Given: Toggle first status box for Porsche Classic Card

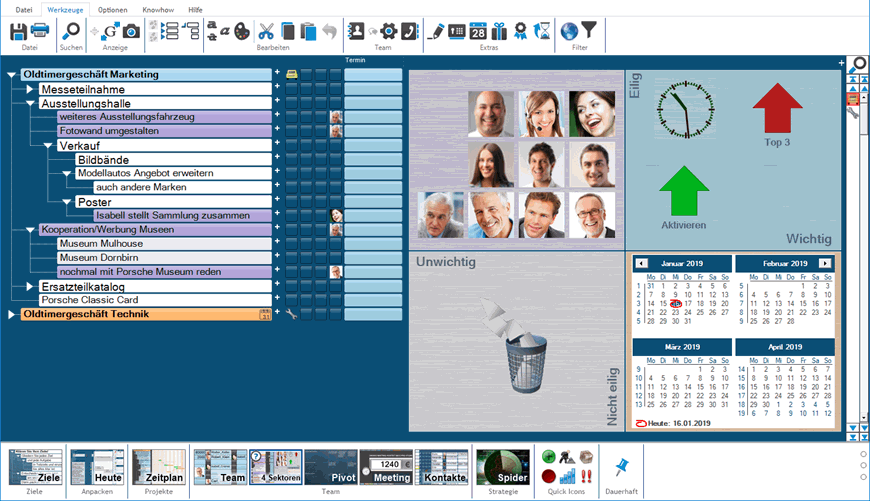Looking at the screenshot, I should coord(292,300).
